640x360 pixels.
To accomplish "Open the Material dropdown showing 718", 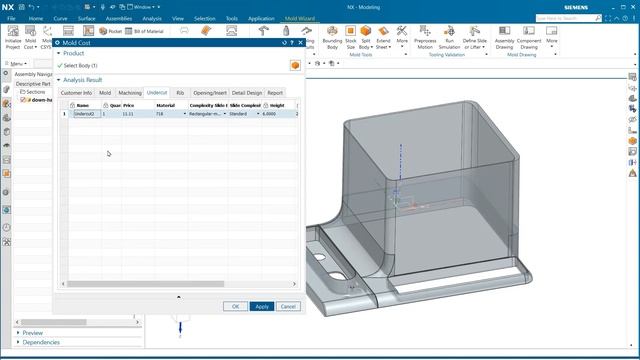I will coord(184,114).
